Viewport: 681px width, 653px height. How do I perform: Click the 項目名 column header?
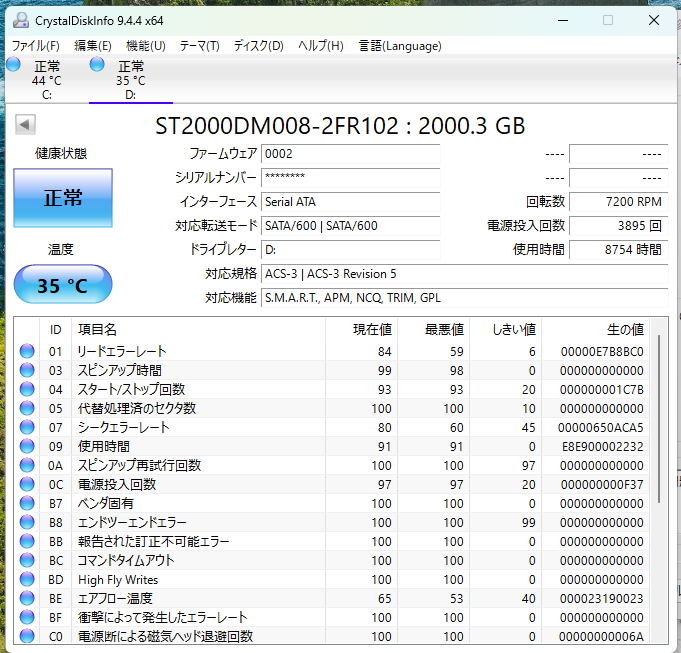pos(198,330)
